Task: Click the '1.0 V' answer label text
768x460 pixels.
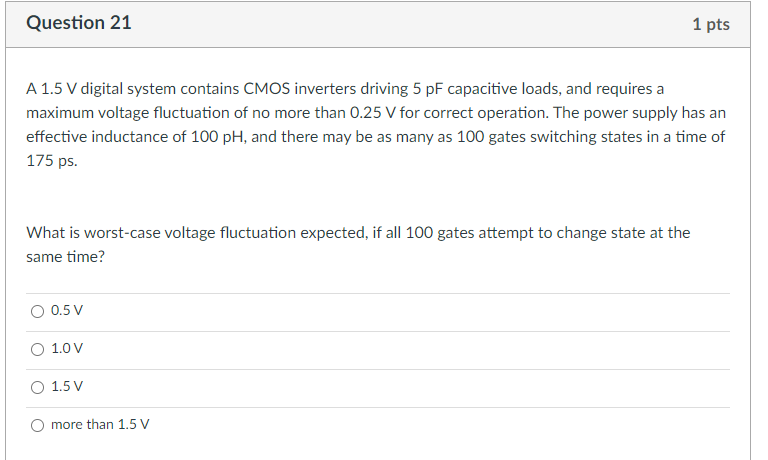Action: click(x=67, y=348)
